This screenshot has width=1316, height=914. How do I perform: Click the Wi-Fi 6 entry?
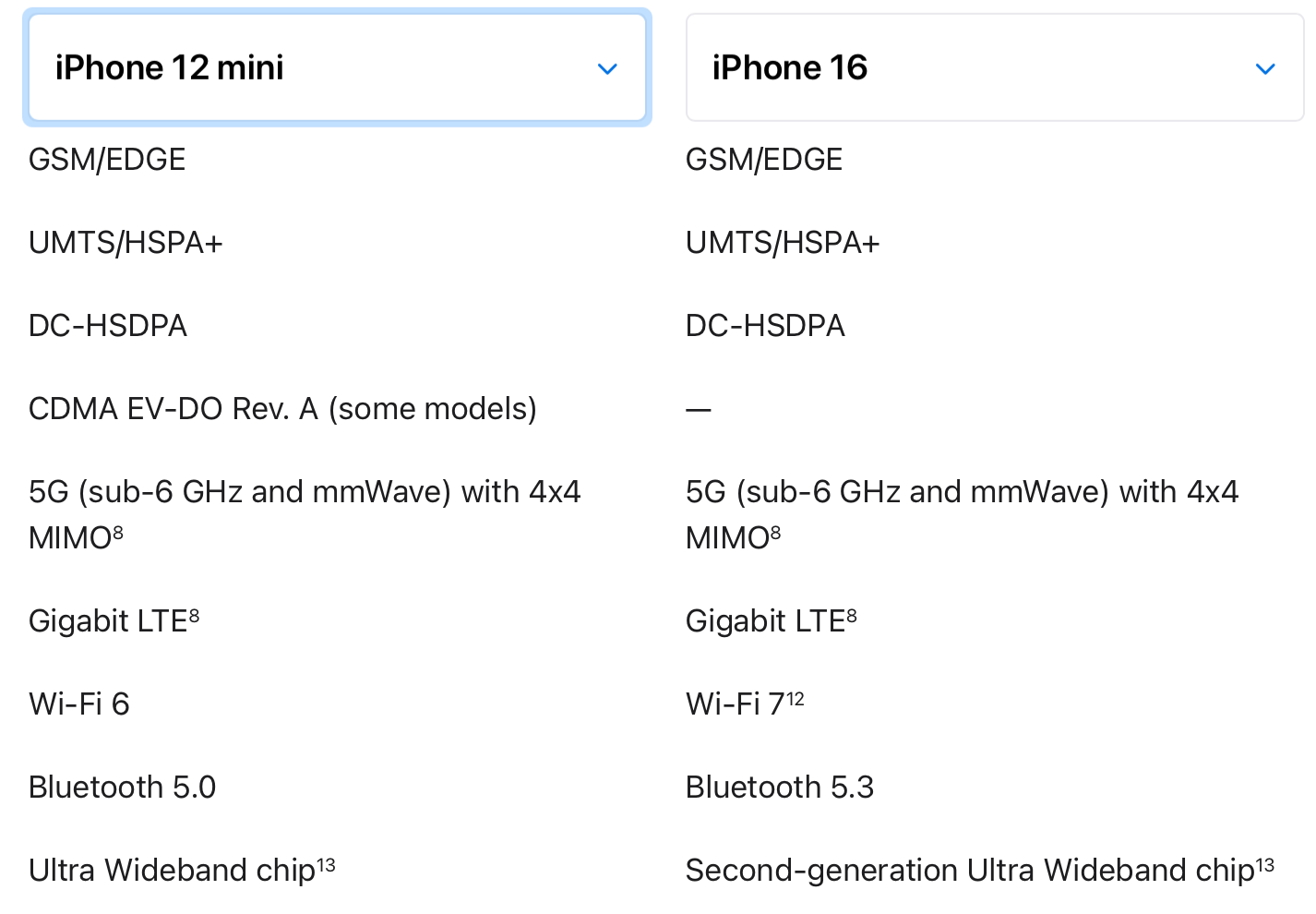pos(79,704)
